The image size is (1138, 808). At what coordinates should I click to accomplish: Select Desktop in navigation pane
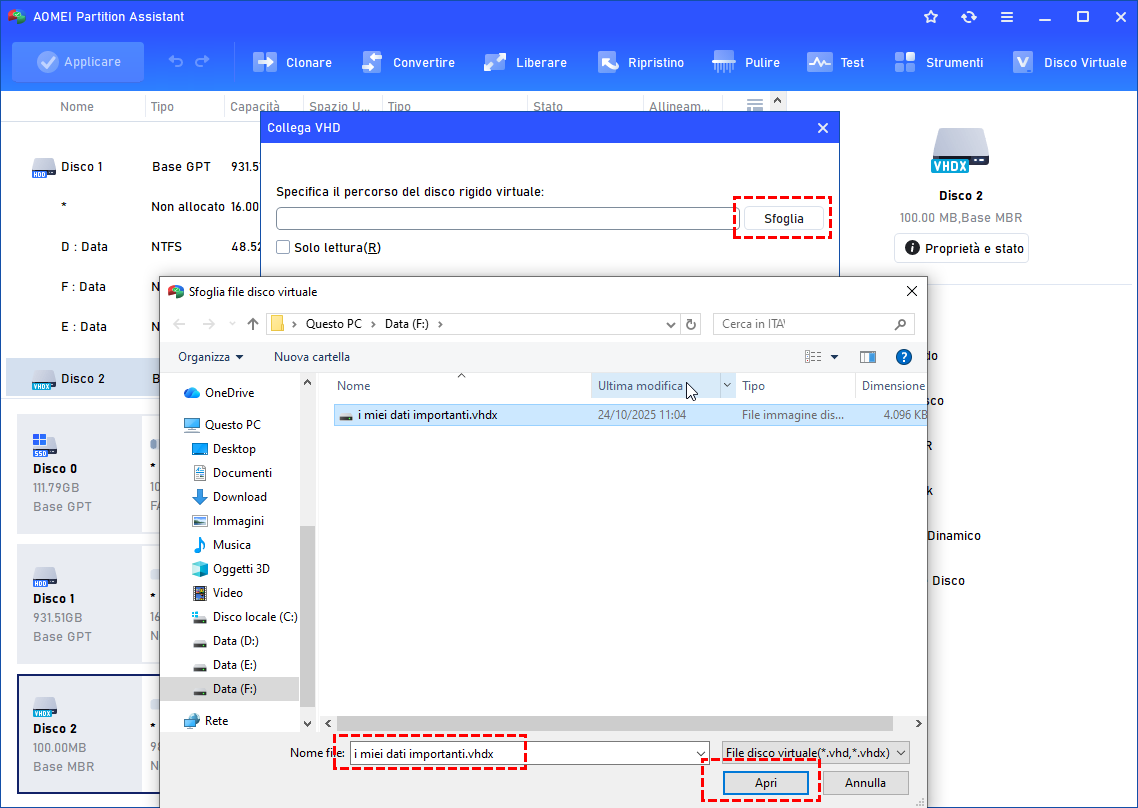pyautogui.click(x=224, y=449)
